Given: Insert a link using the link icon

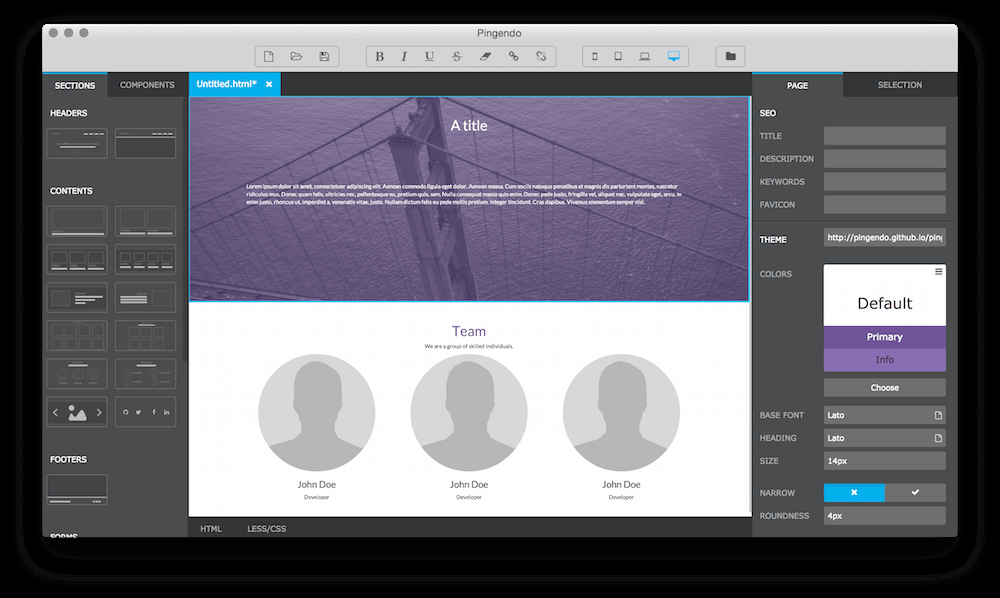Looking at the screenshot, I should coord(513,56).
